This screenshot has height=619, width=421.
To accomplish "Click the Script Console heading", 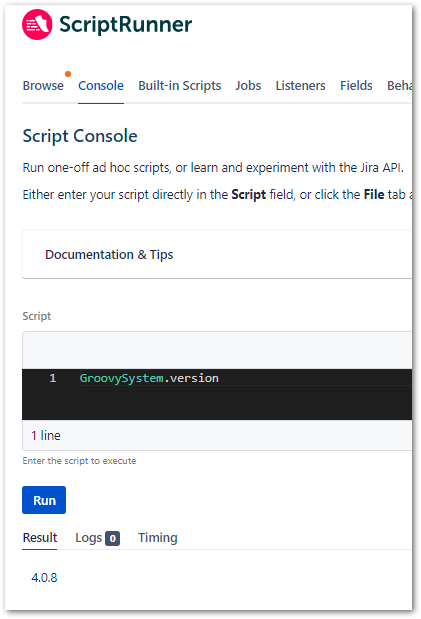I will 80,136.
